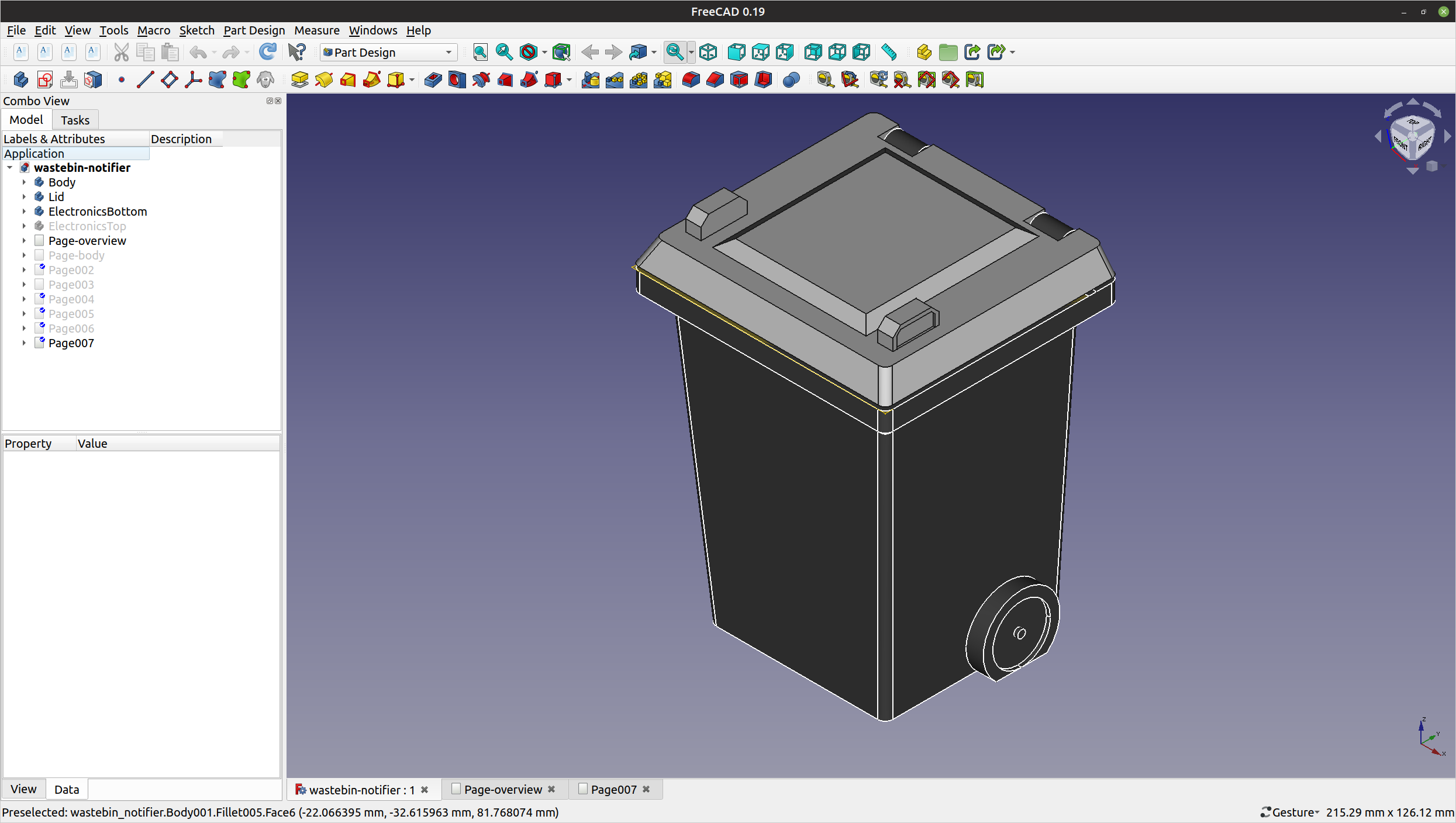
Task: Open subtractive primitive dropdown arrow
Action: pos(569,79)
